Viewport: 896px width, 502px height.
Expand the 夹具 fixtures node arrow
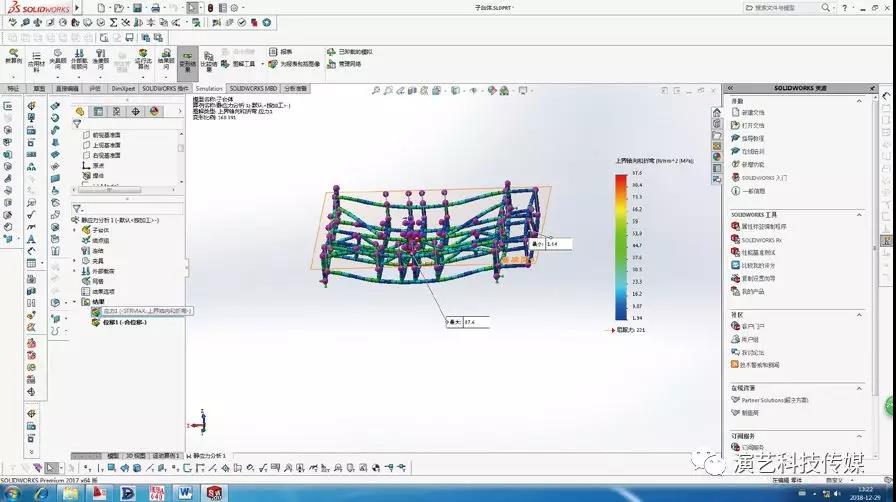tap(75, 261)
